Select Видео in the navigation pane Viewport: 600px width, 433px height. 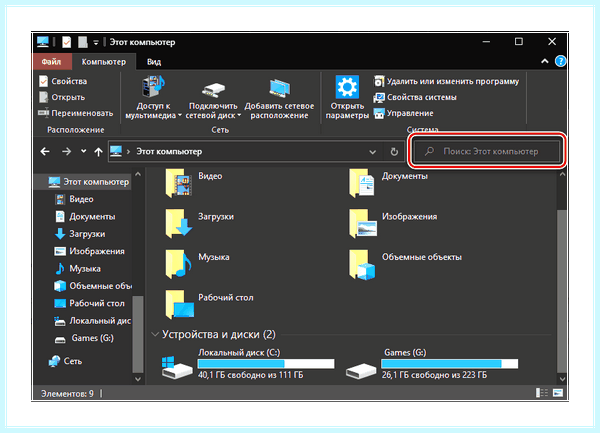tap(74, 199)
